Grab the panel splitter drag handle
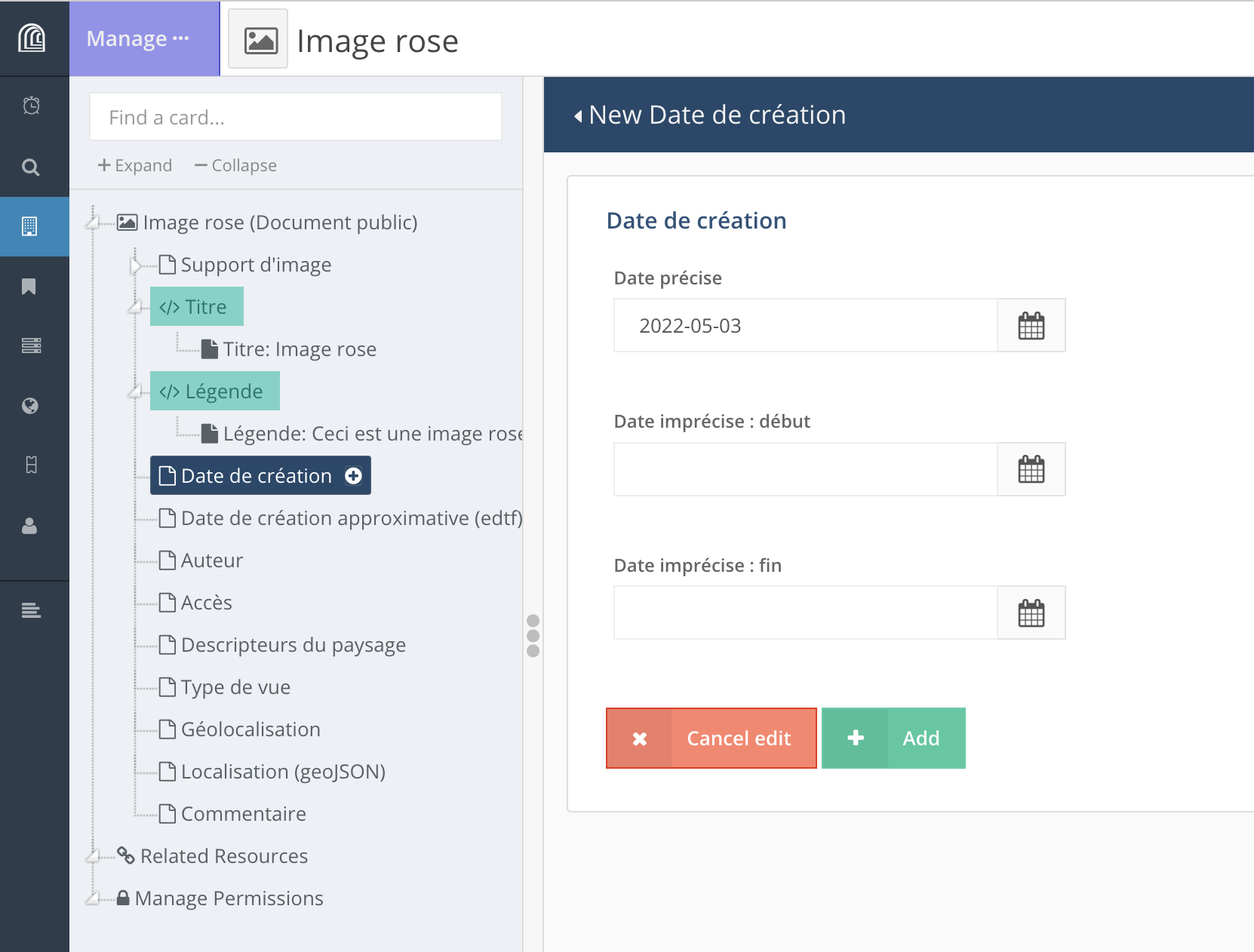This screenshot has width=1254, height=952. (533, 635)
